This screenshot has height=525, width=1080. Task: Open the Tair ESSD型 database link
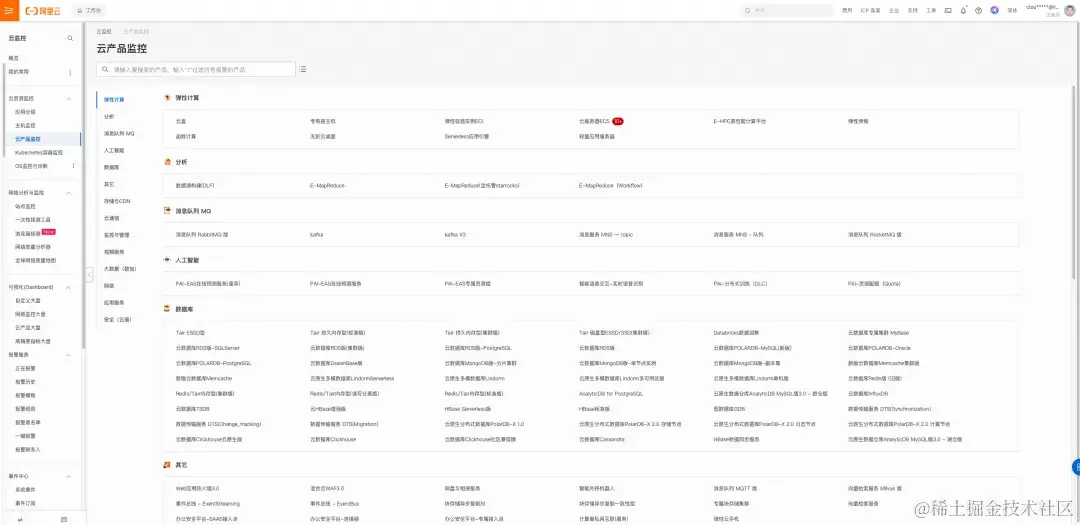190,333
